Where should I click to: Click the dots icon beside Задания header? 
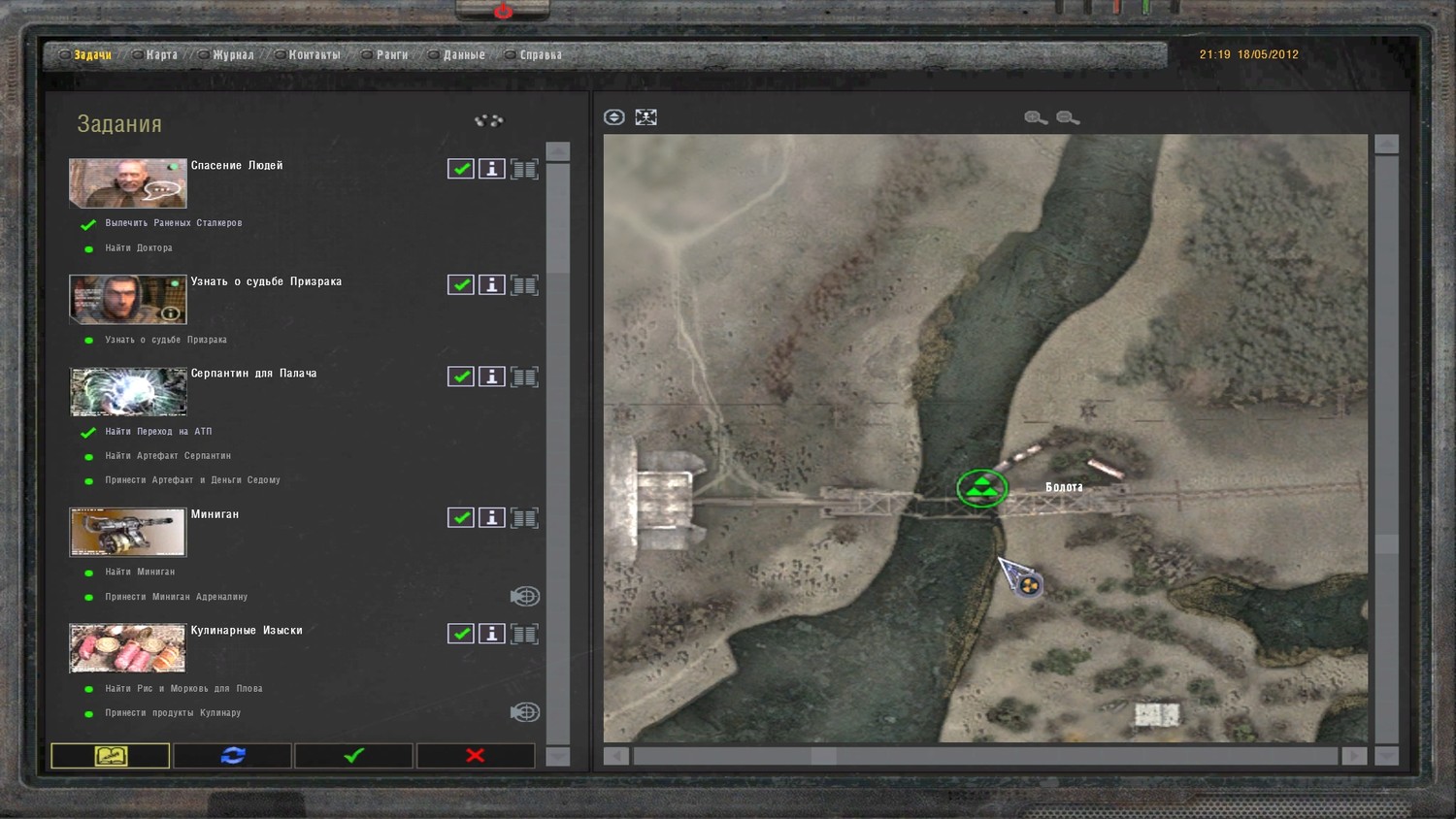click(489, 121)
